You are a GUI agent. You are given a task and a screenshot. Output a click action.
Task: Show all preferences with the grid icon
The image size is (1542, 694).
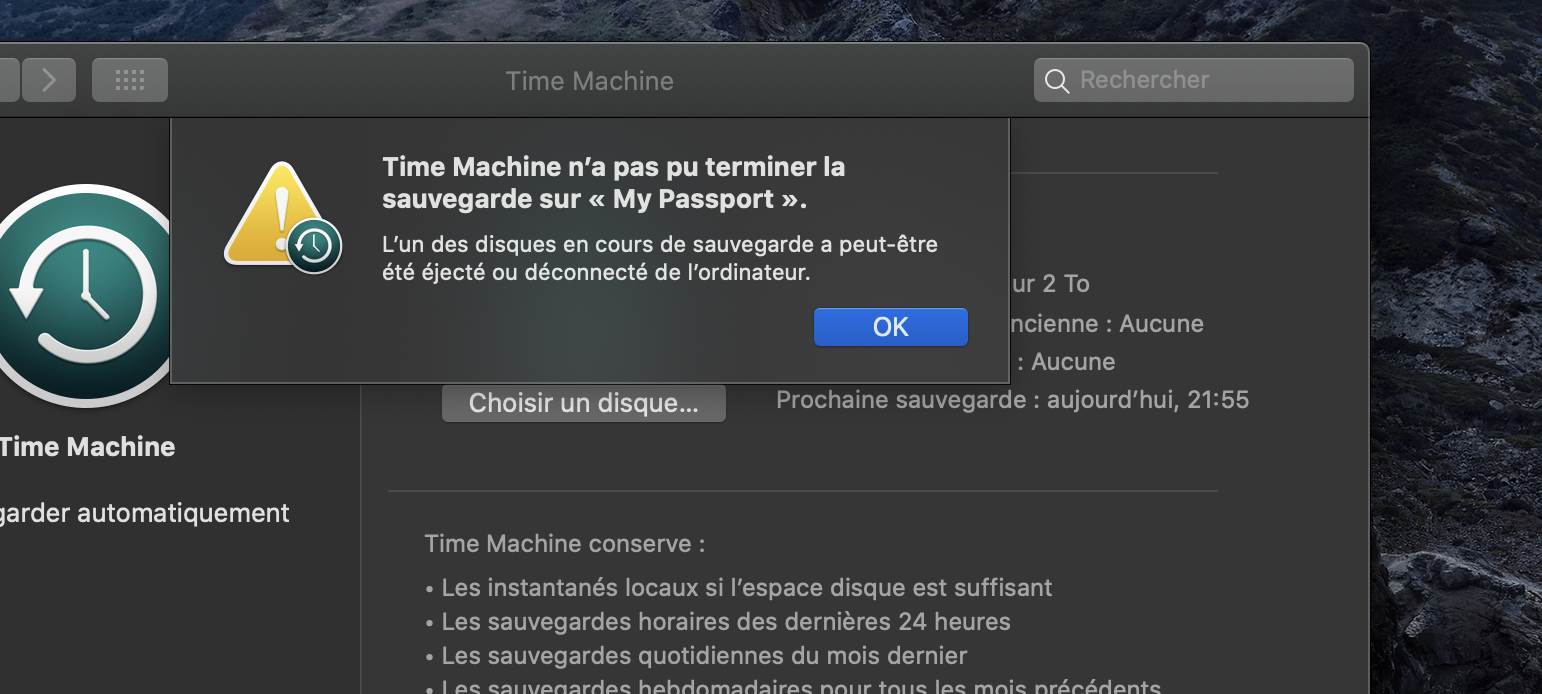[x=130, y=80]
